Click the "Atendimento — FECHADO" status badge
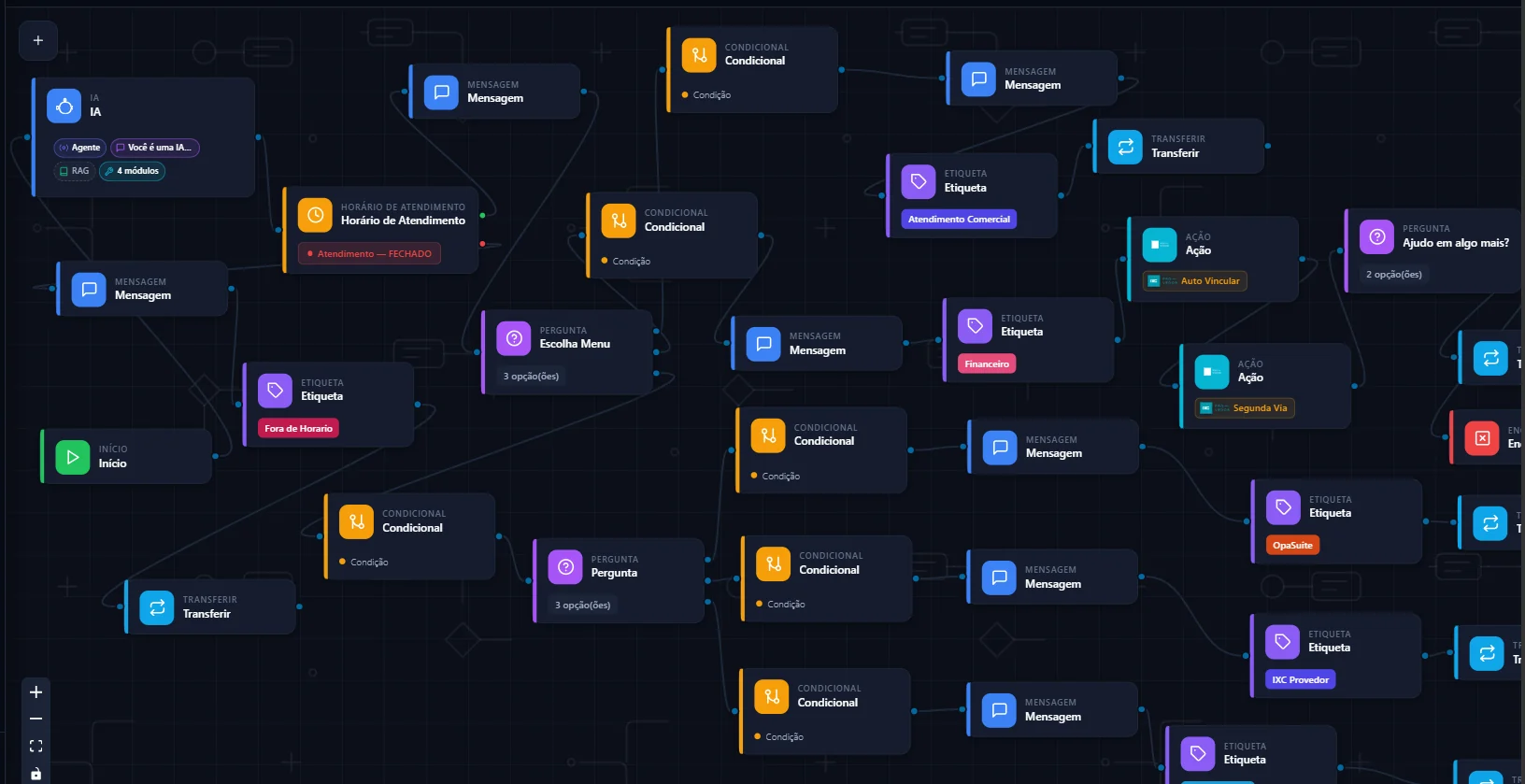The width and height of the screenshot is (1525, 784). pyautogui.click(x=369, y=253)
